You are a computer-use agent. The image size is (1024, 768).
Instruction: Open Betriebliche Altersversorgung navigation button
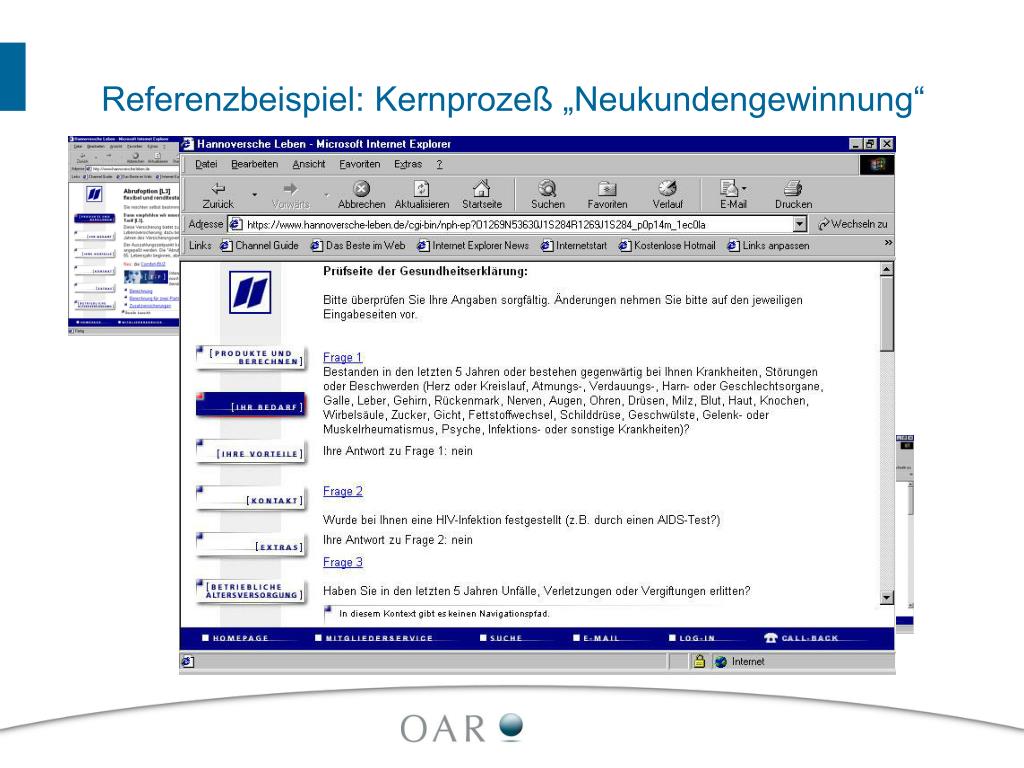point(250,591)
